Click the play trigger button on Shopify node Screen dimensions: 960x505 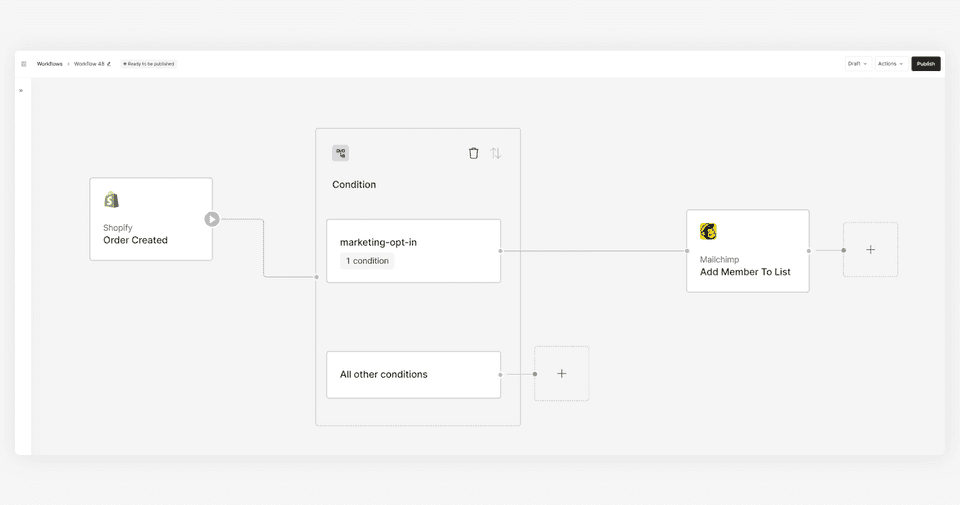[x=212, y=219]
